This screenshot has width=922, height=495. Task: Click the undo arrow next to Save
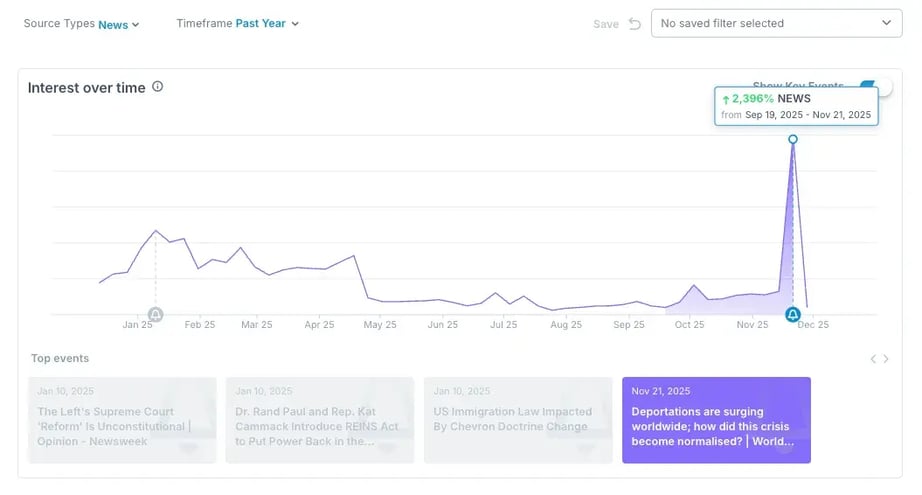pyautogui.click(x=634, y=24)
